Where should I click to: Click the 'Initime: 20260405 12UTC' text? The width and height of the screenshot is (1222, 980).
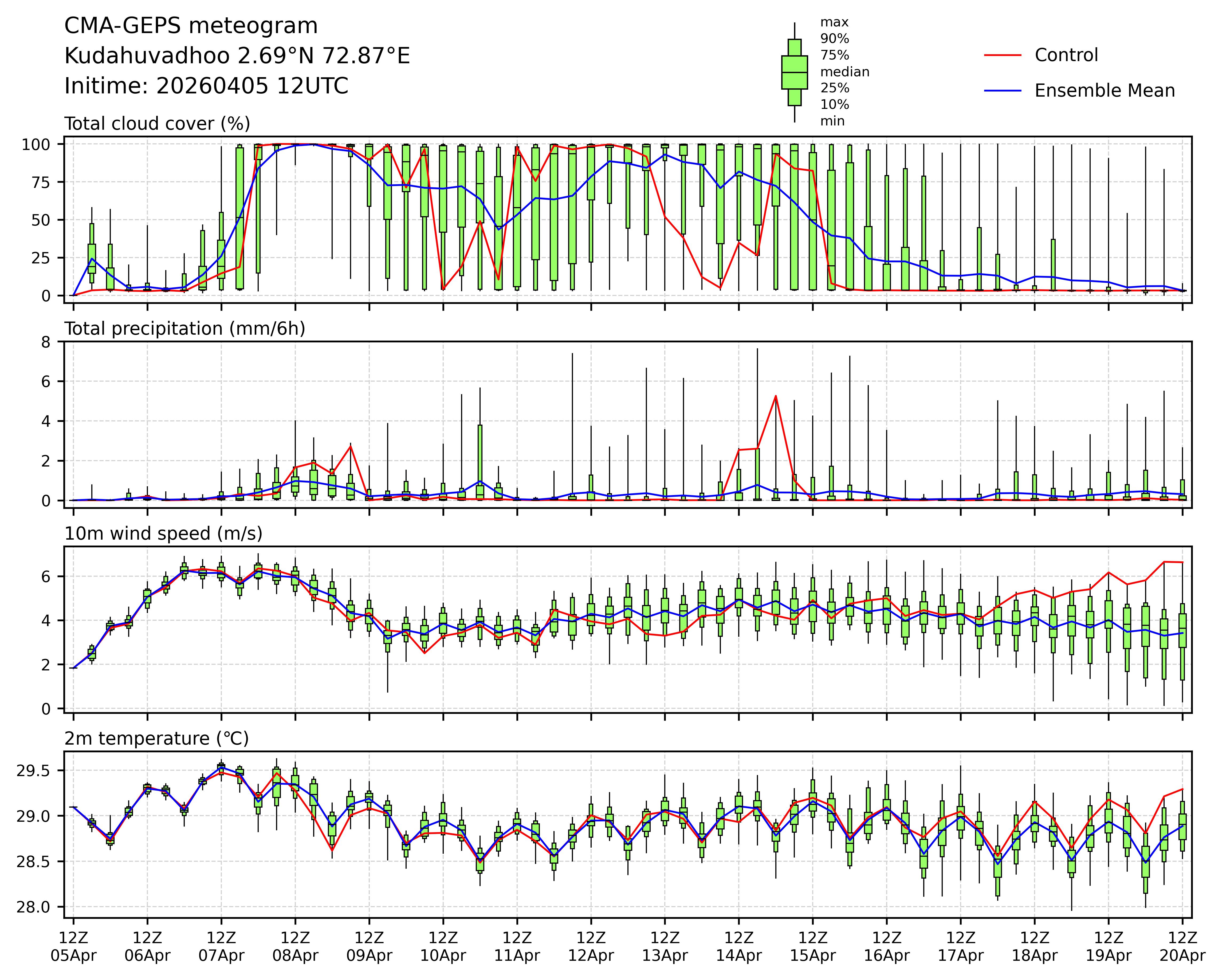click(x=206, y=86)
